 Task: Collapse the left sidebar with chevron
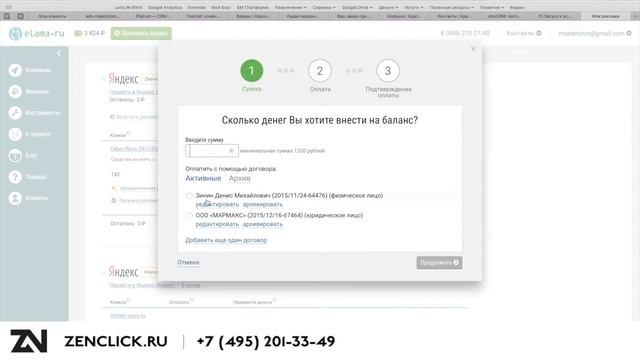click(59, 53)
